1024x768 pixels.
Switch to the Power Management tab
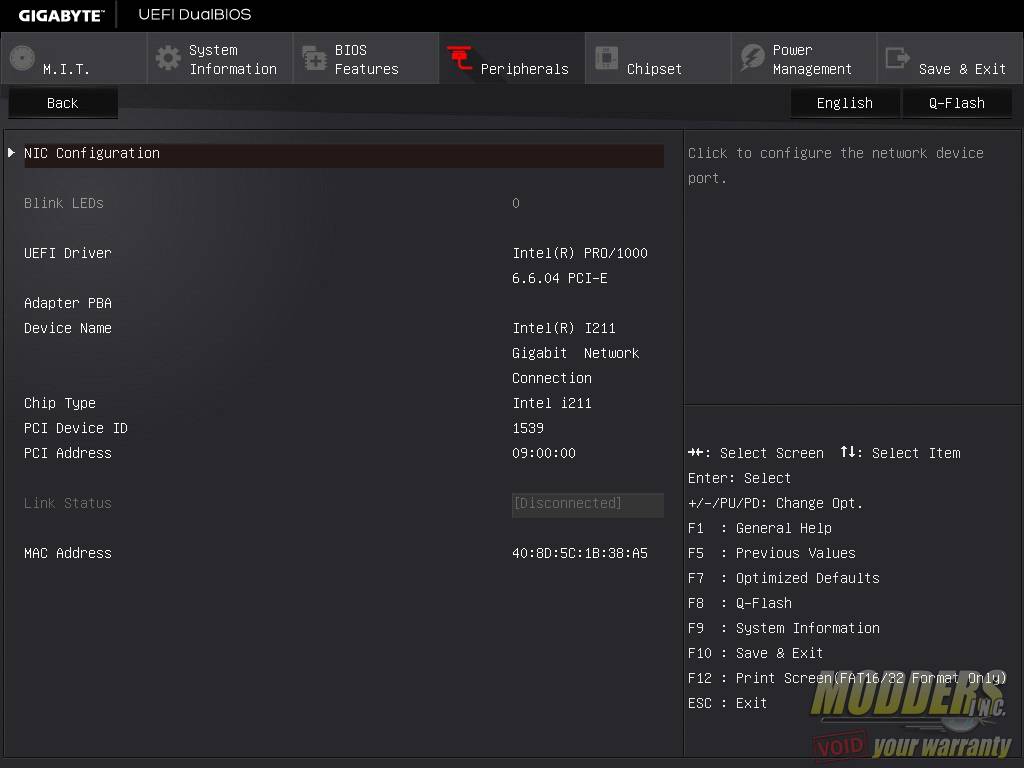tap(804, 58)
